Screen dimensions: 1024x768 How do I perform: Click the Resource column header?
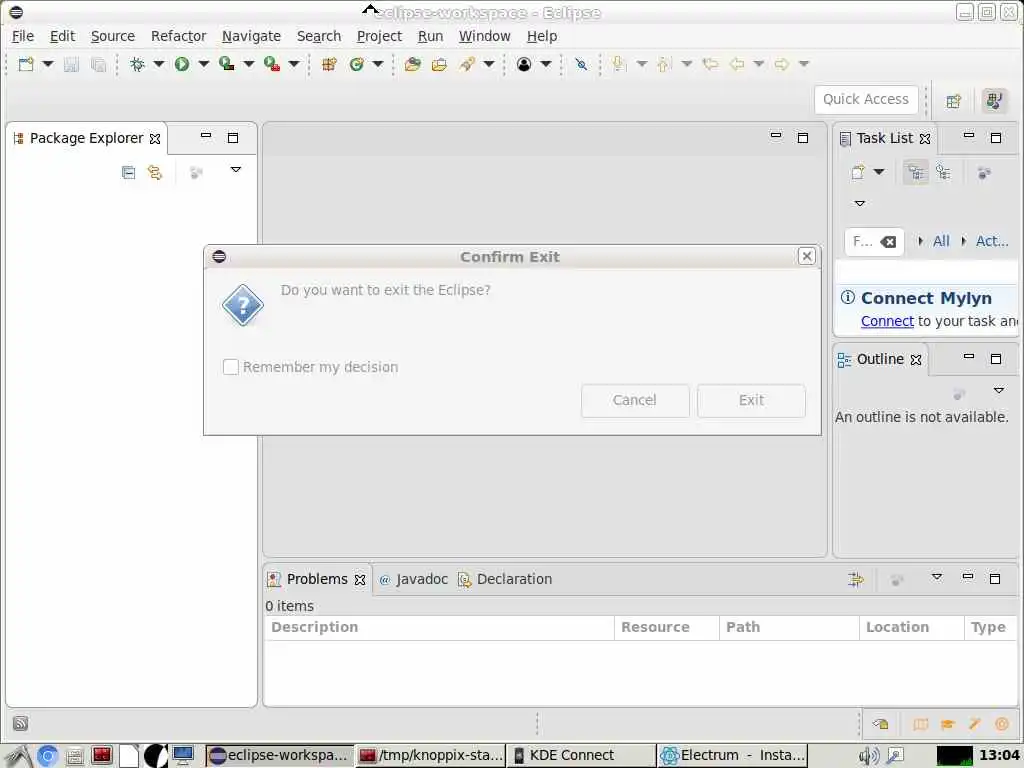(667, 628)
